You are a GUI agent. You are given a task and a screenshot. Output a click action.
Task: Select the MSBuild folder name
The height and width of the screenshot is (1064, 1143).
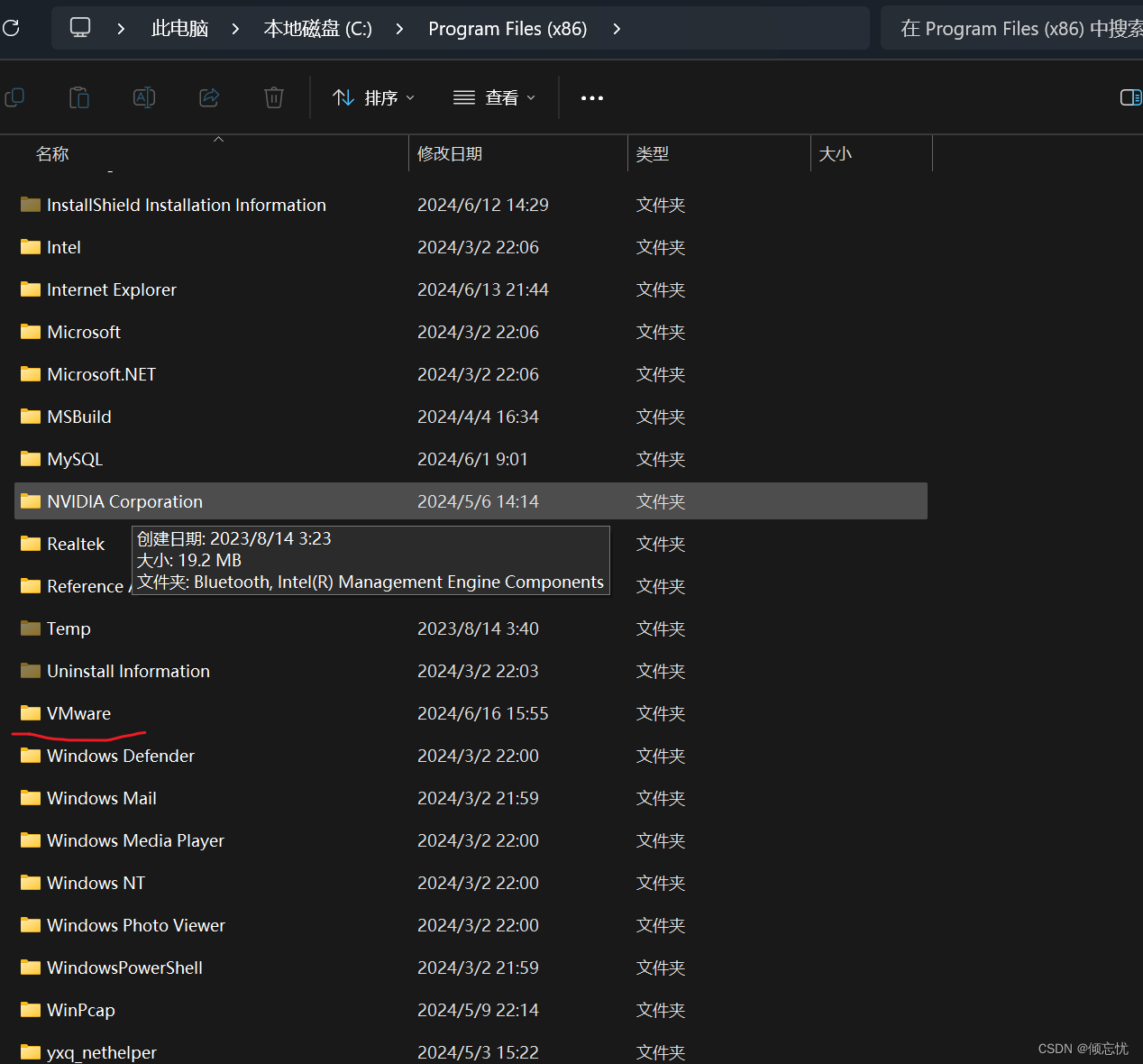click(x=79, y=417)
